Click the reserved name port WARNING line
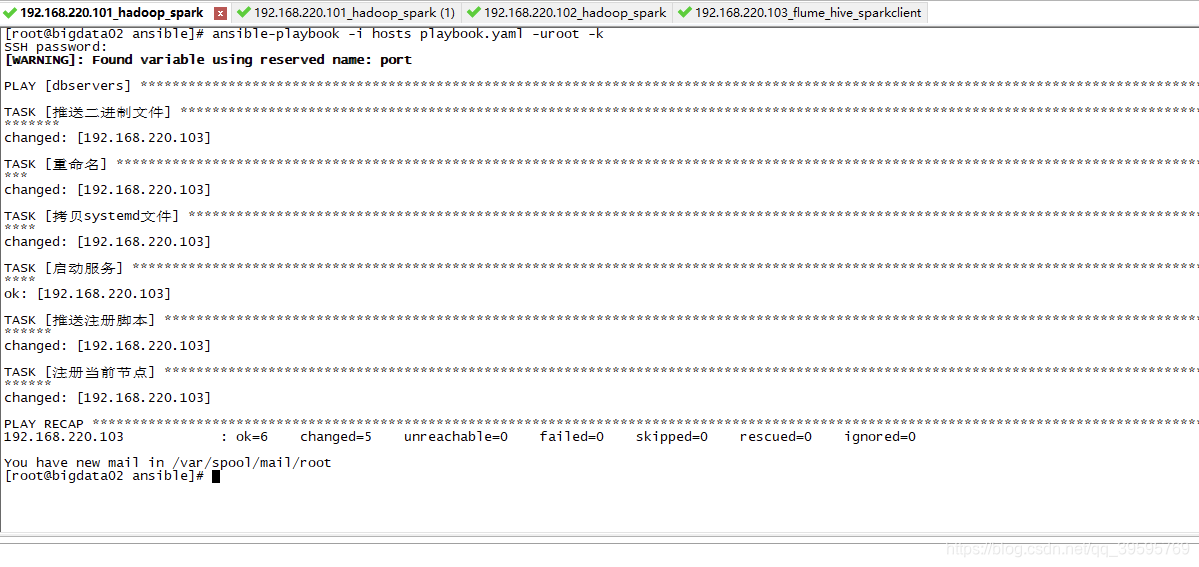Viewport: 1199px width, 567px height. (208, 60)
